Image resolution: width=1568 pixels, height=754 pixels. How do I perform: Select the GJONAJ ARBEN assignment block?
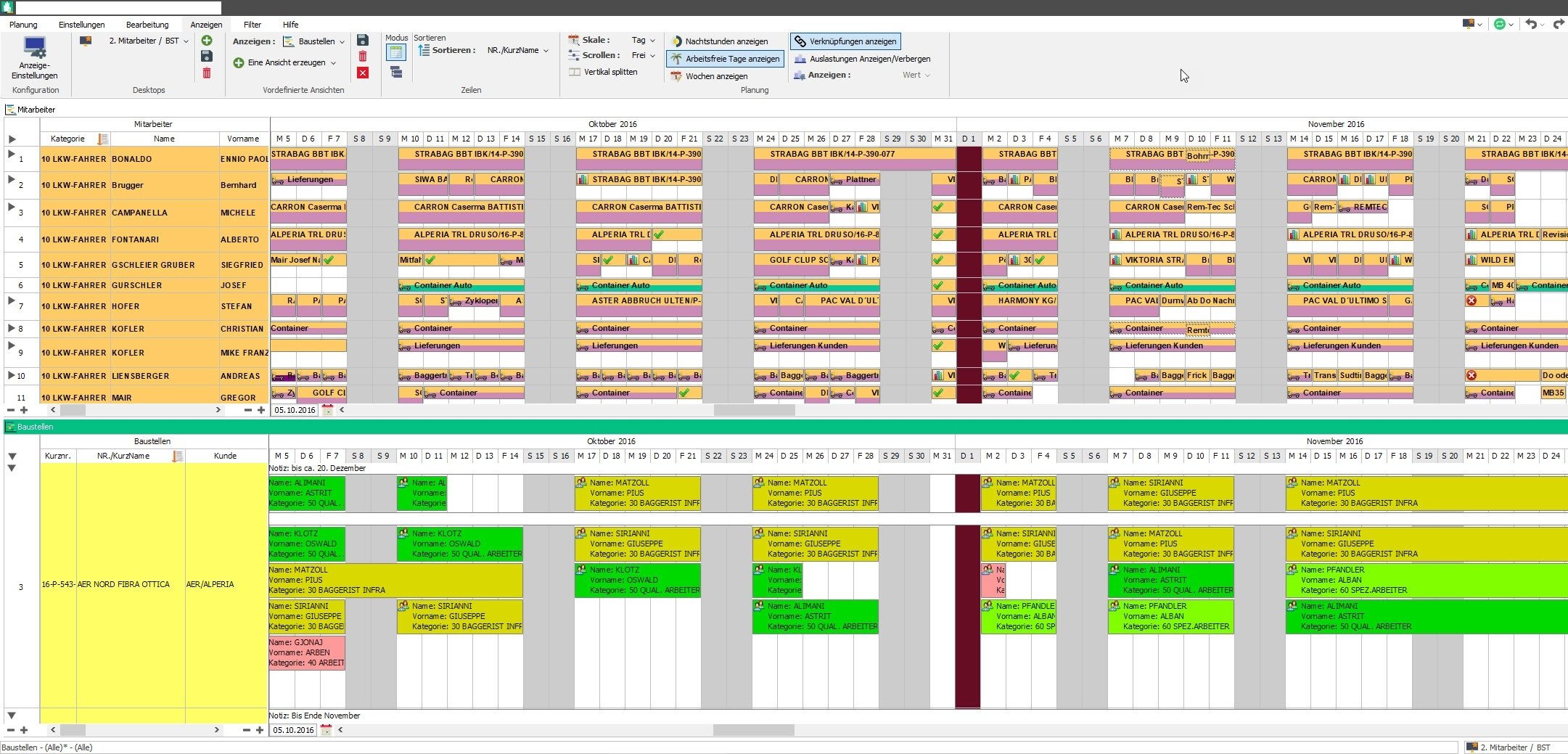(307, 652)
